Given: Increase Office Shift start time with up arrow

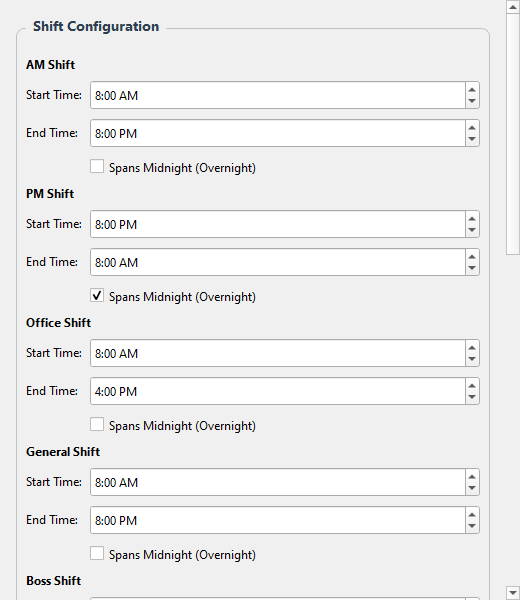Looking at the screenshot, I should pos(472,348).
